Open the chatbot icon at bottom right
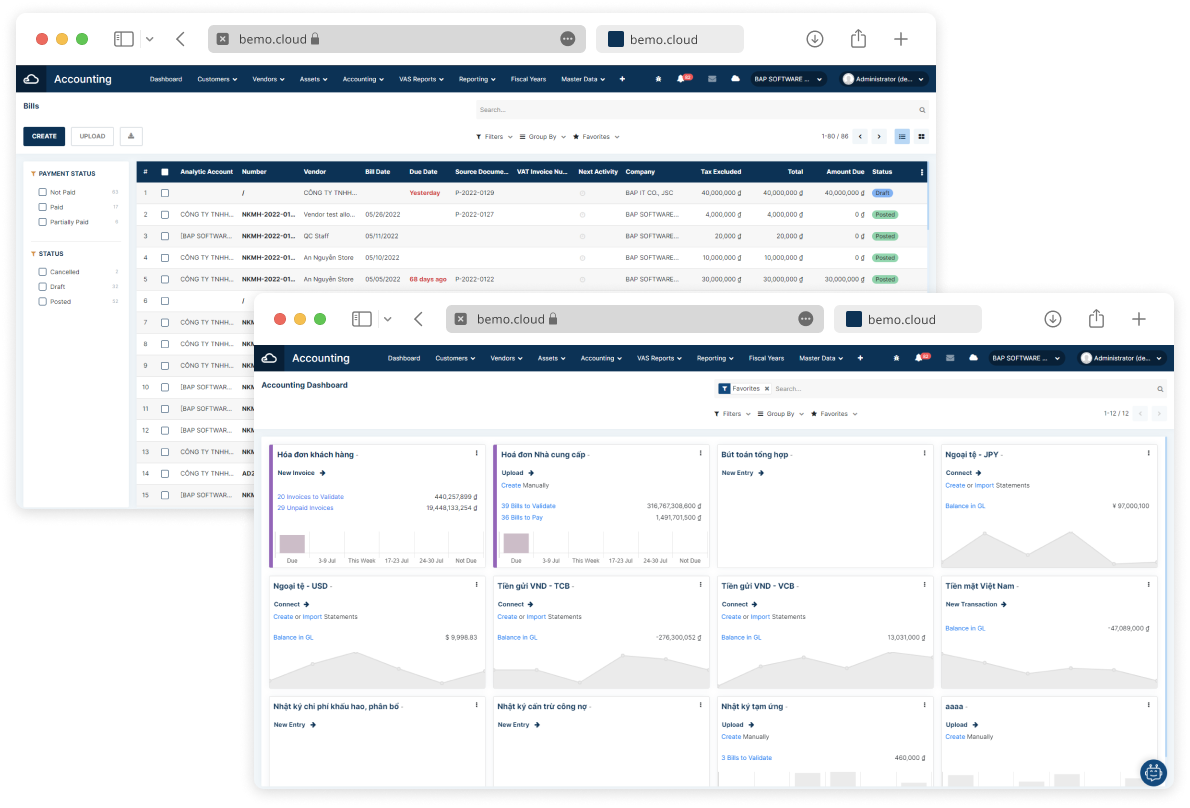 (x=1153, y=772)
